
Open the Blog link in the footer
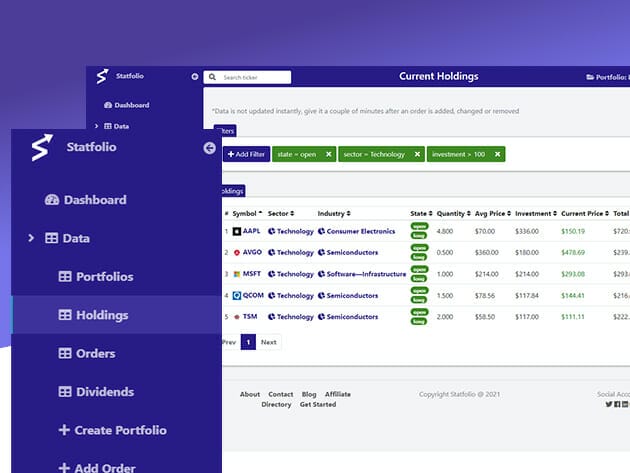pyautogui.click(x=310, y=394)
